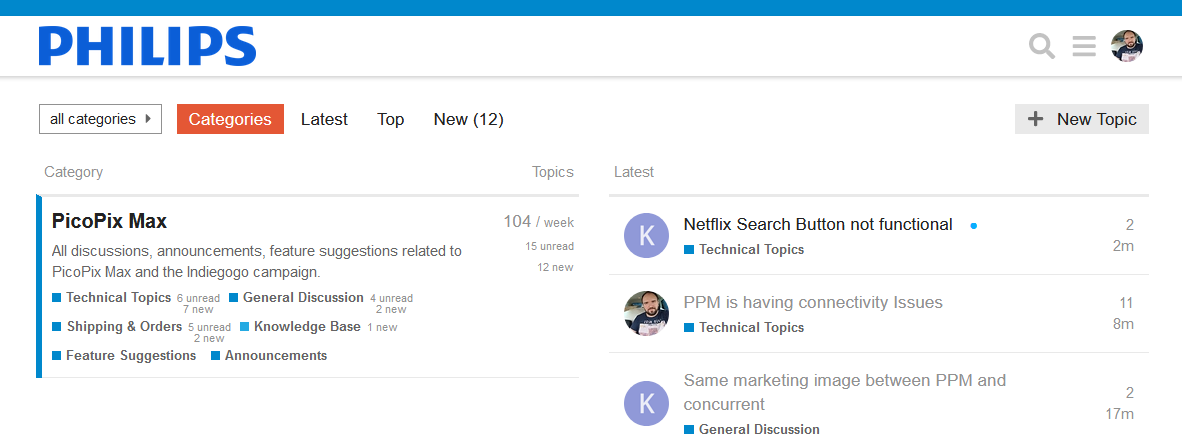Click the 15 unread count for PicoPix Max
The height and width of the screenshot is (447, 1182).
(x=550, y=246)
